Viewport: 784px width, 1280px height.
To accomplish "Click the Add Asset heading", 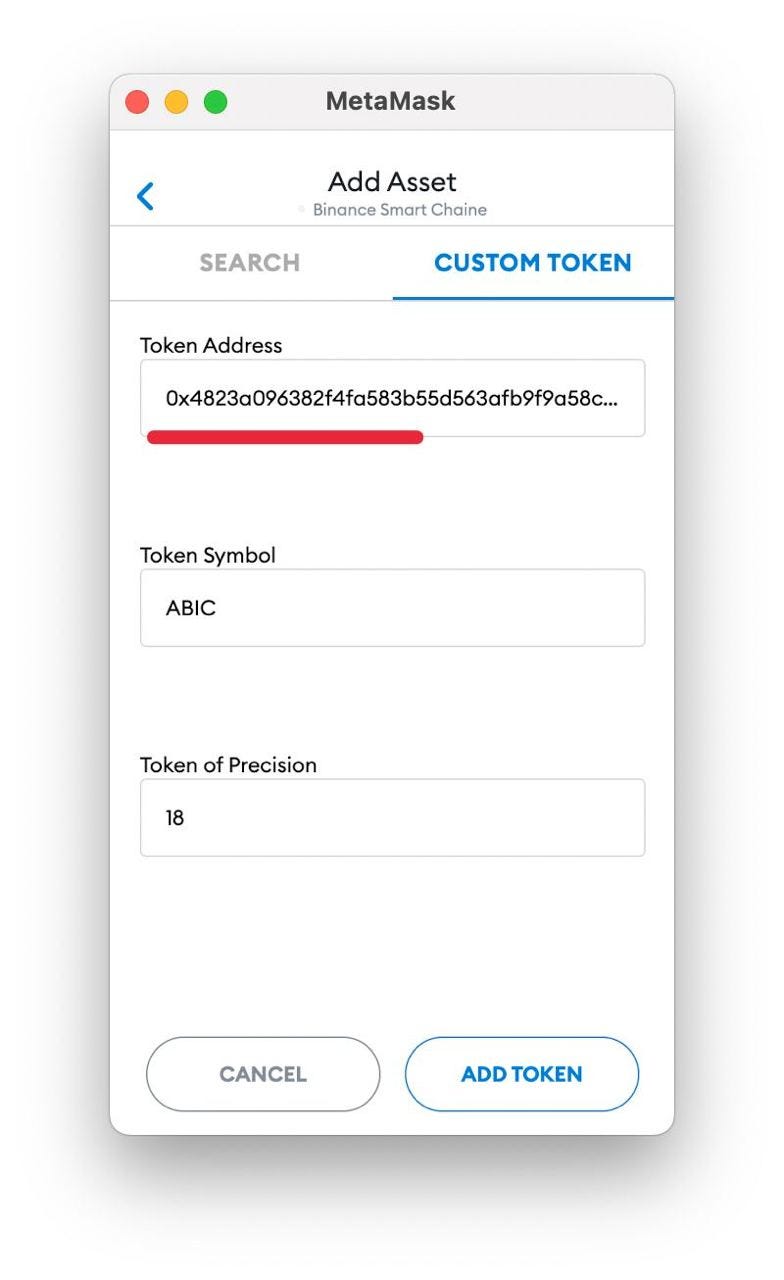I will [x=392, y=182].
